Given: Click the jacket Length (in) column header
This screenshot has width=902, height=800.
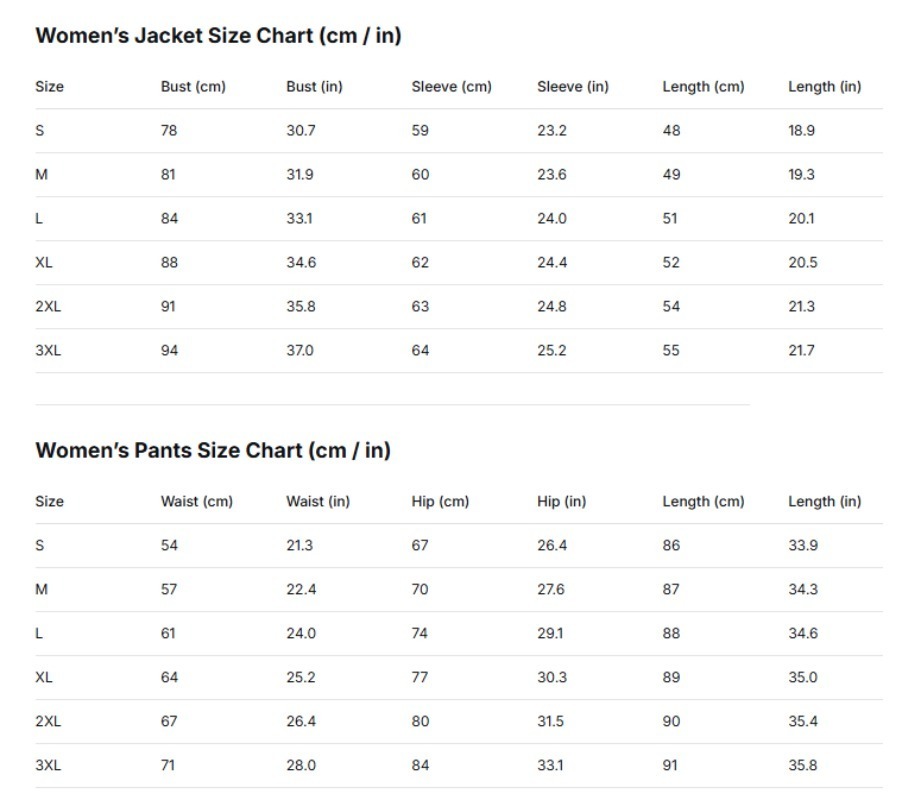Looking at the screenshot, I should [824, 87].
